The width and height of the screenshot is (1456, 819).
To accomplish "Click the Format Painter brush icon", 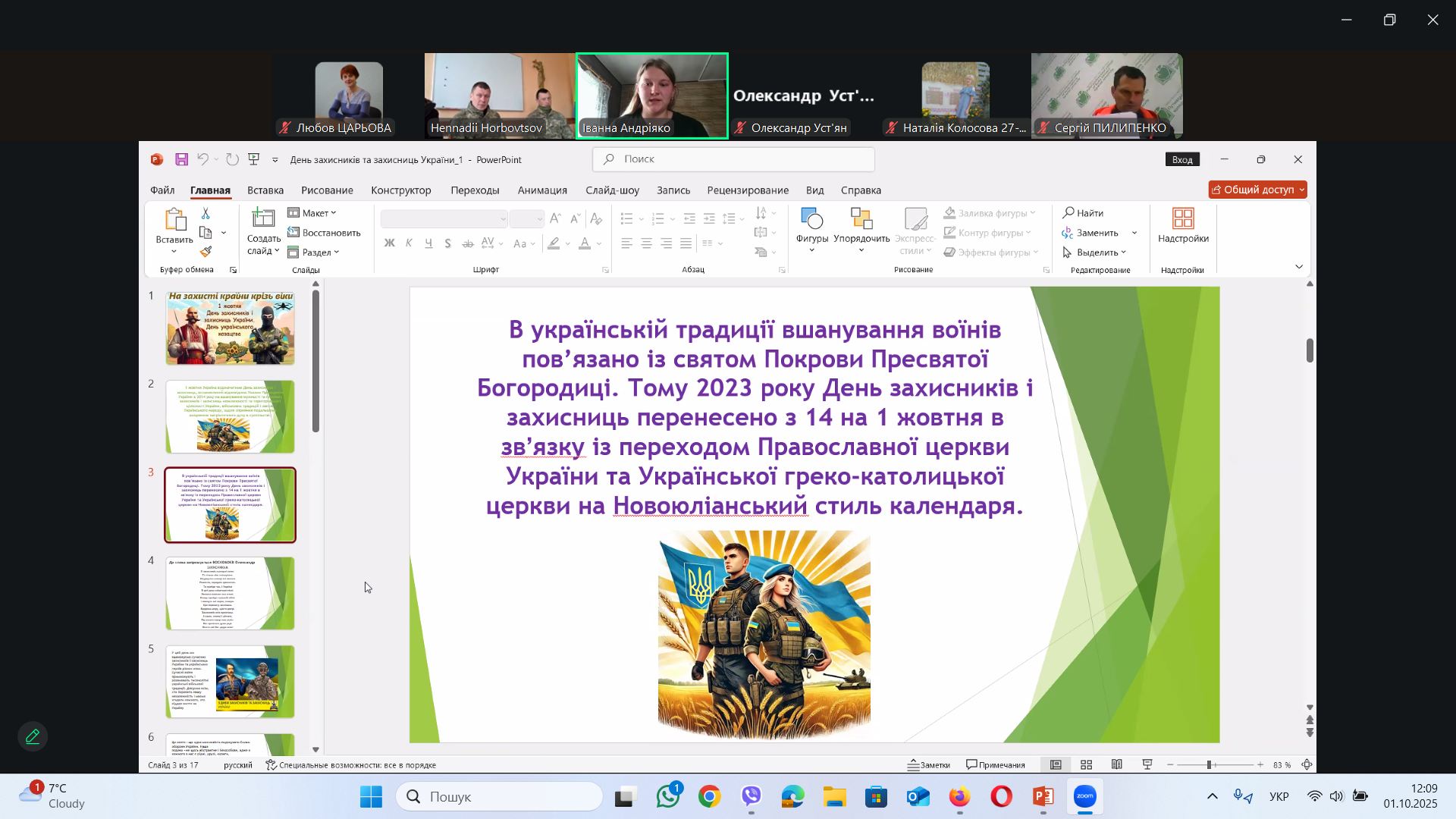I will tap(206, 252).
